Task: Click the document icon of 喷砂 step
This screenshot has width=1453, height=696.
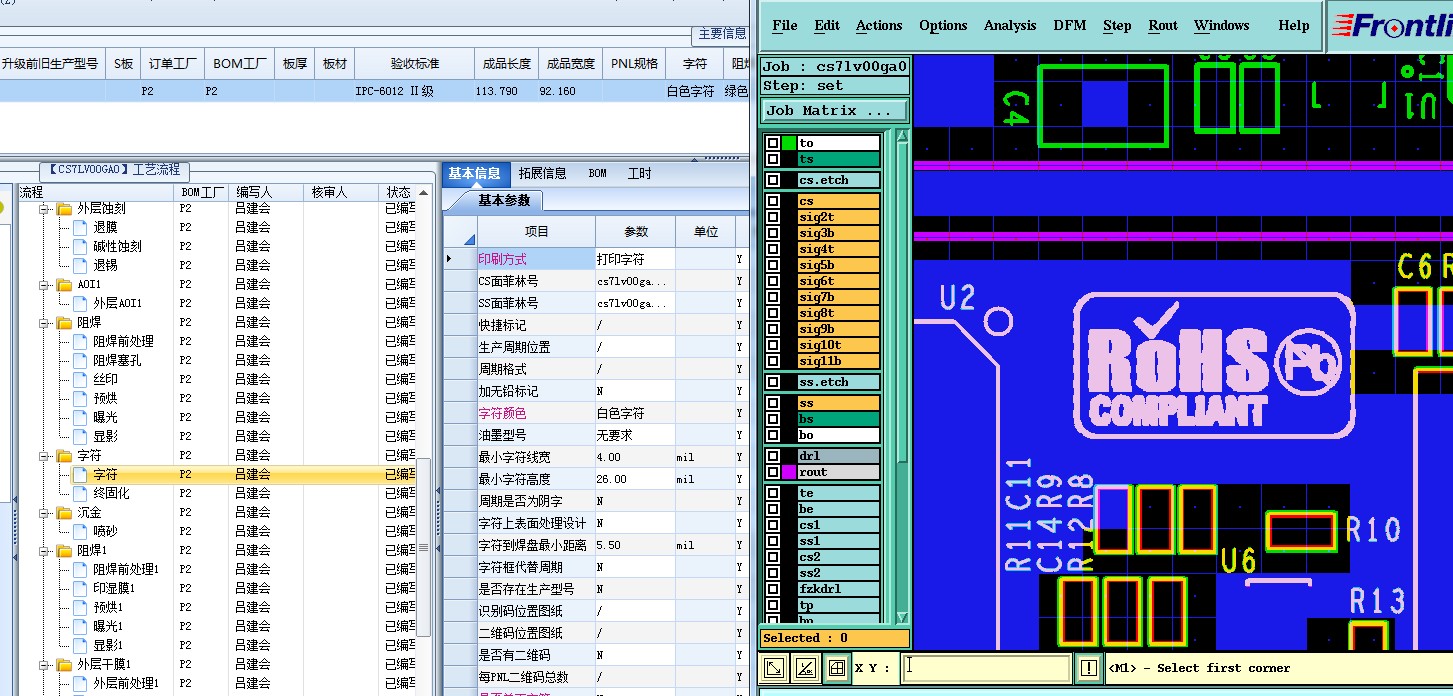Action: [80, 532]
